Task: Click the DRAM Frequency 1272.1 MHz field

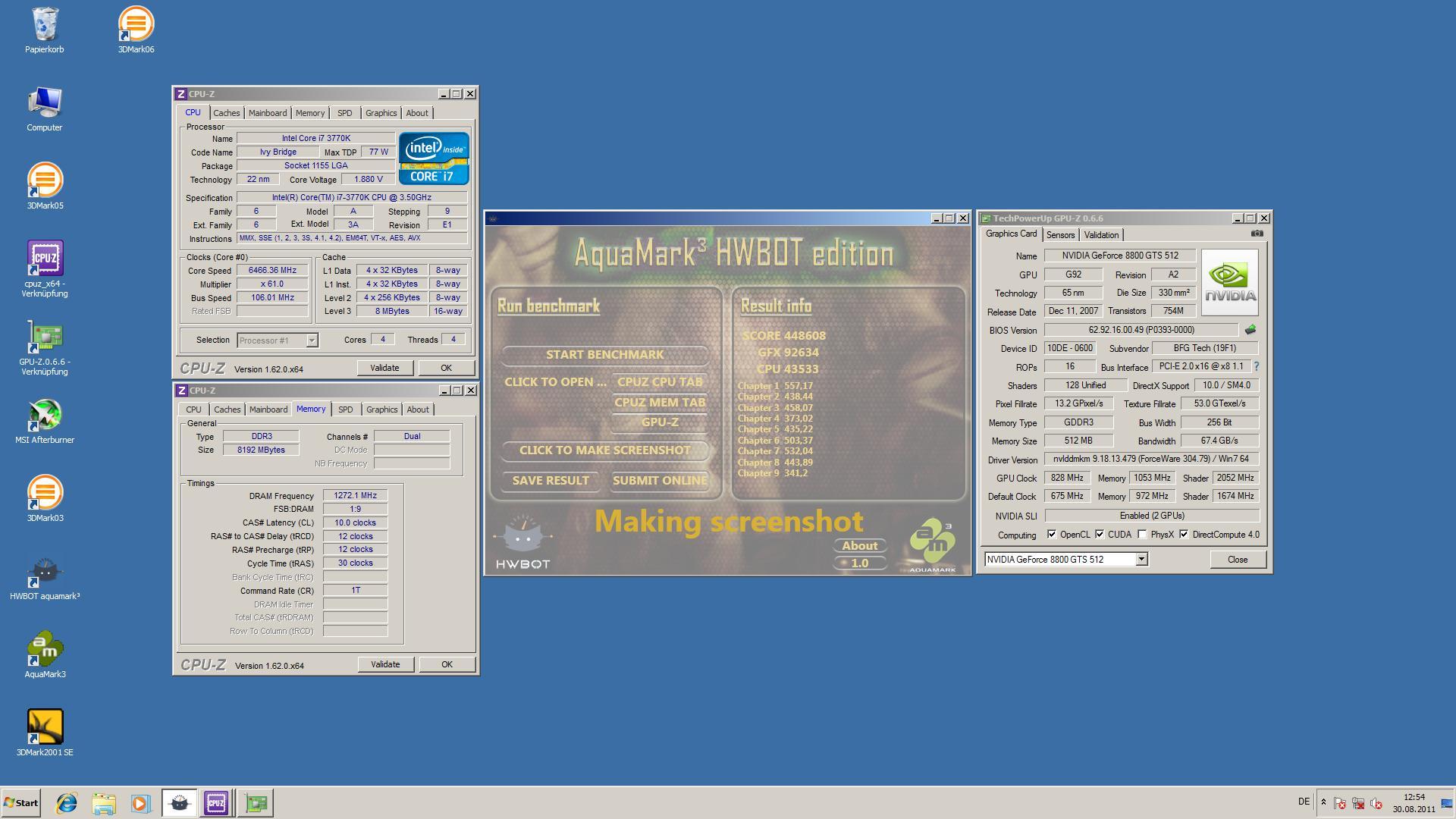Action: (x=355, y=496)
